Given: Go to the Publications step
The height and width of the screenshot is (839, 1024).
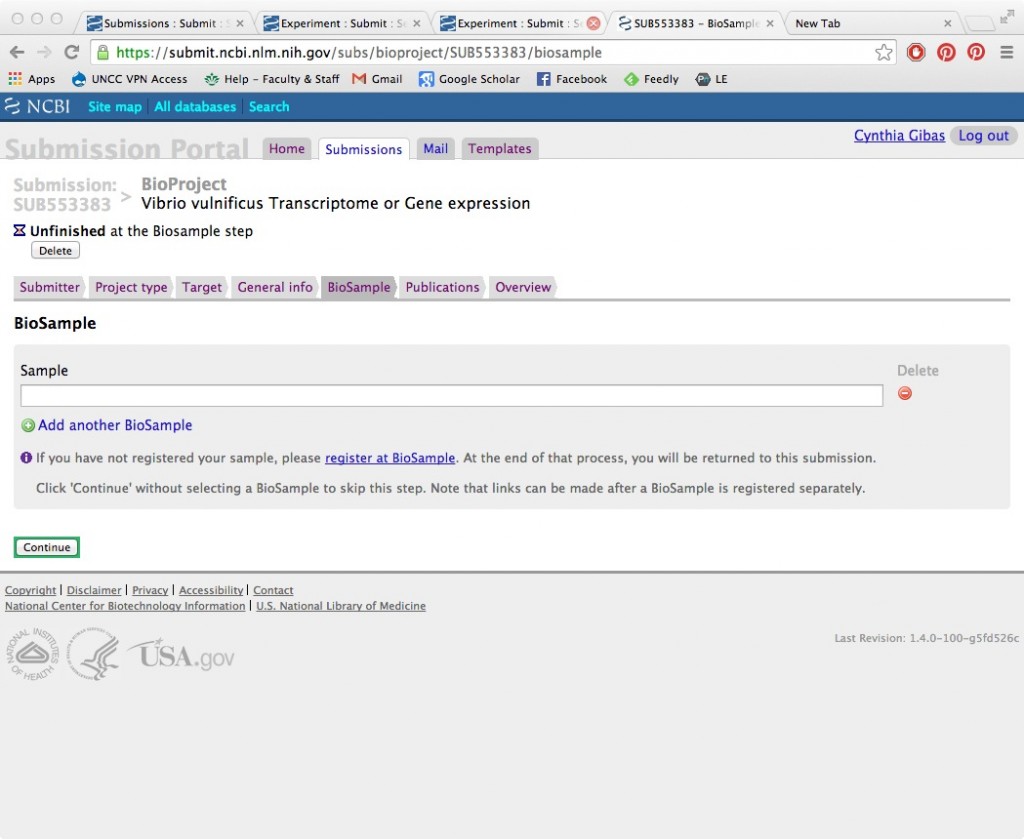Looking at the screenshot, I should [x=442, y=287].
